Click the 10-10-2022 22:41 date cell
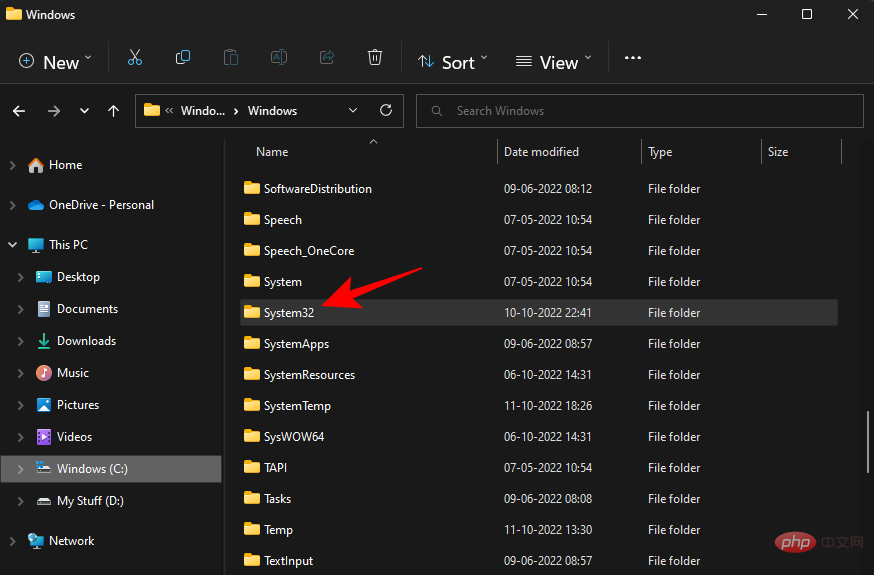The width and height of the screenshot is (874, 575). (x=547, y=313)
